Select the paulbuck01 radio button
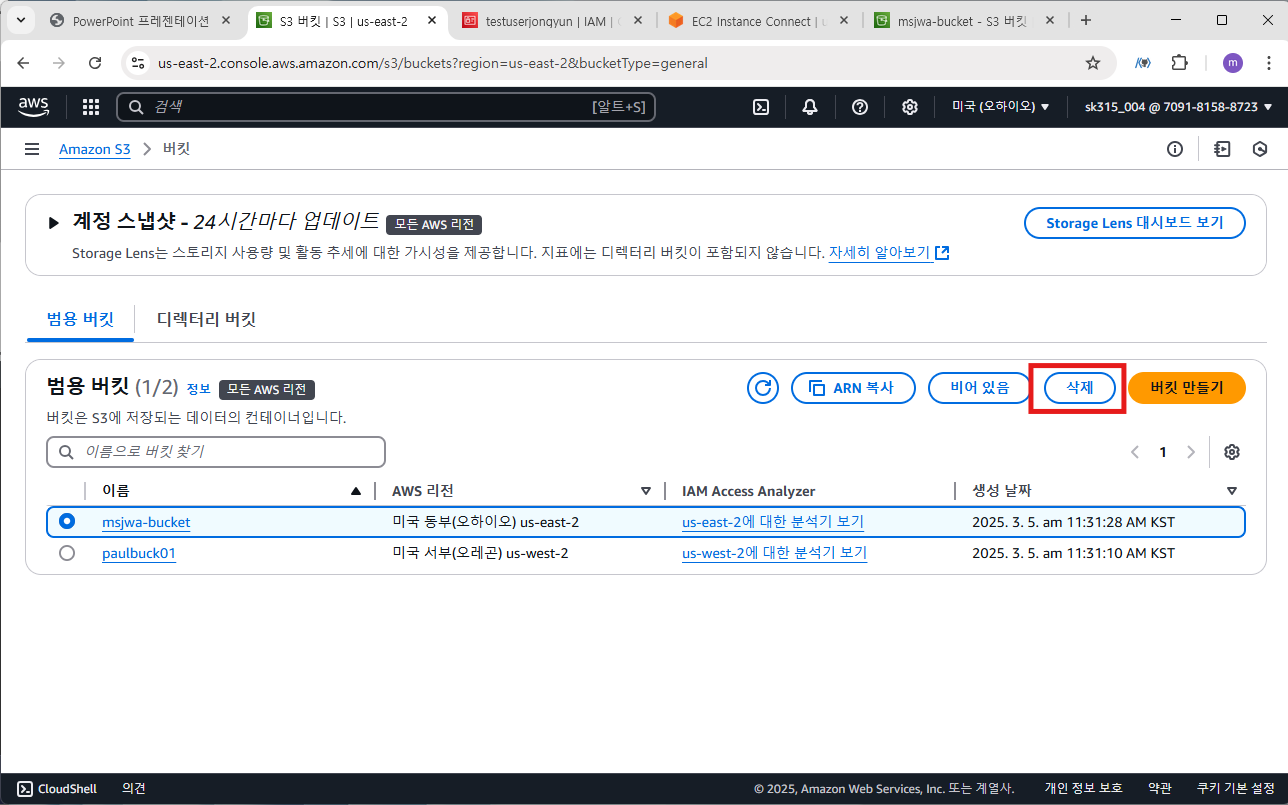1288x805 pixels. tap(67, 553)
